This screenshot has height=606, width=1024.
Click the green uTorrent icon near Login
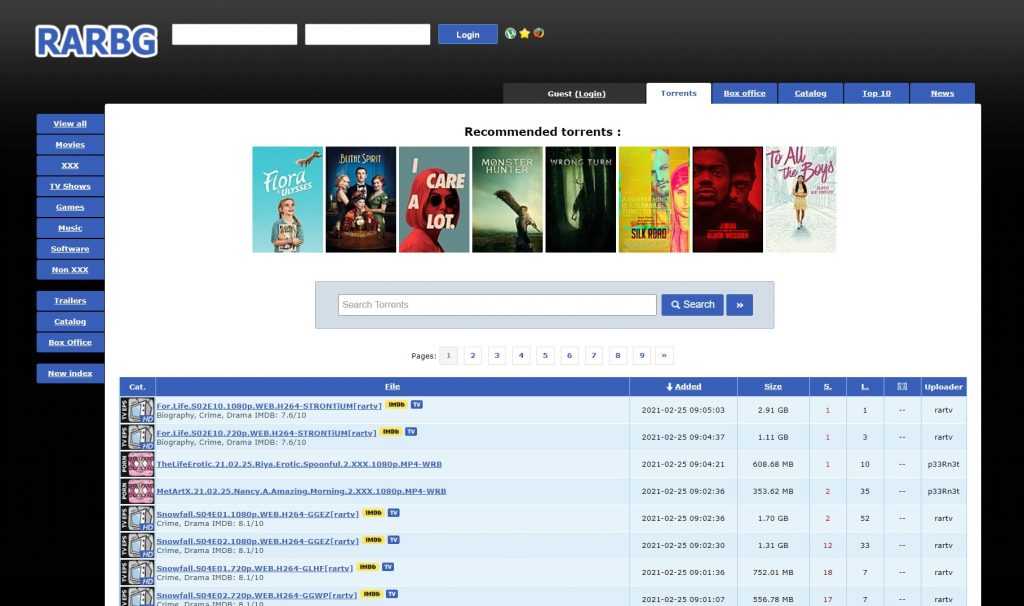tap(510, 33)
